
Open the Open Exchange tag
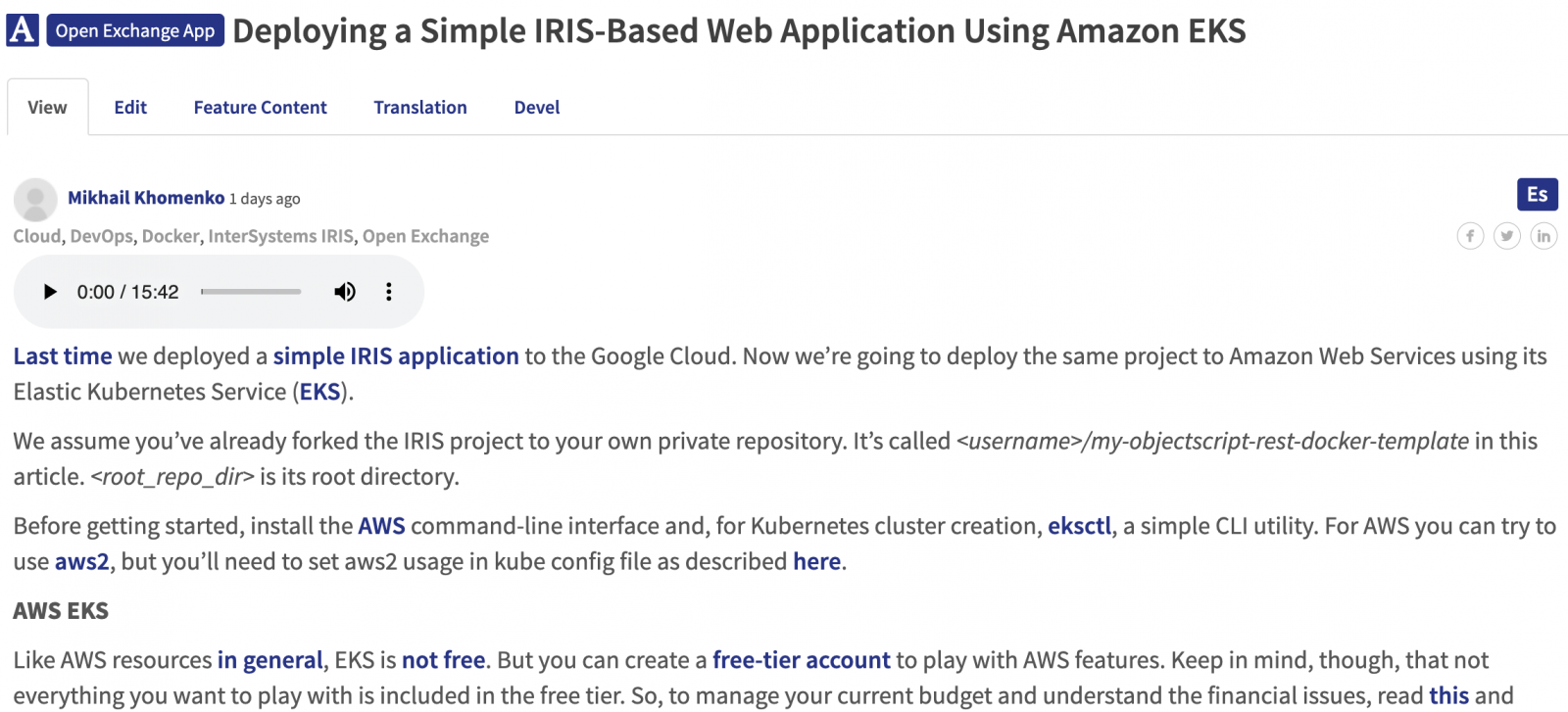pyautogui.click(x=425, y=236)
